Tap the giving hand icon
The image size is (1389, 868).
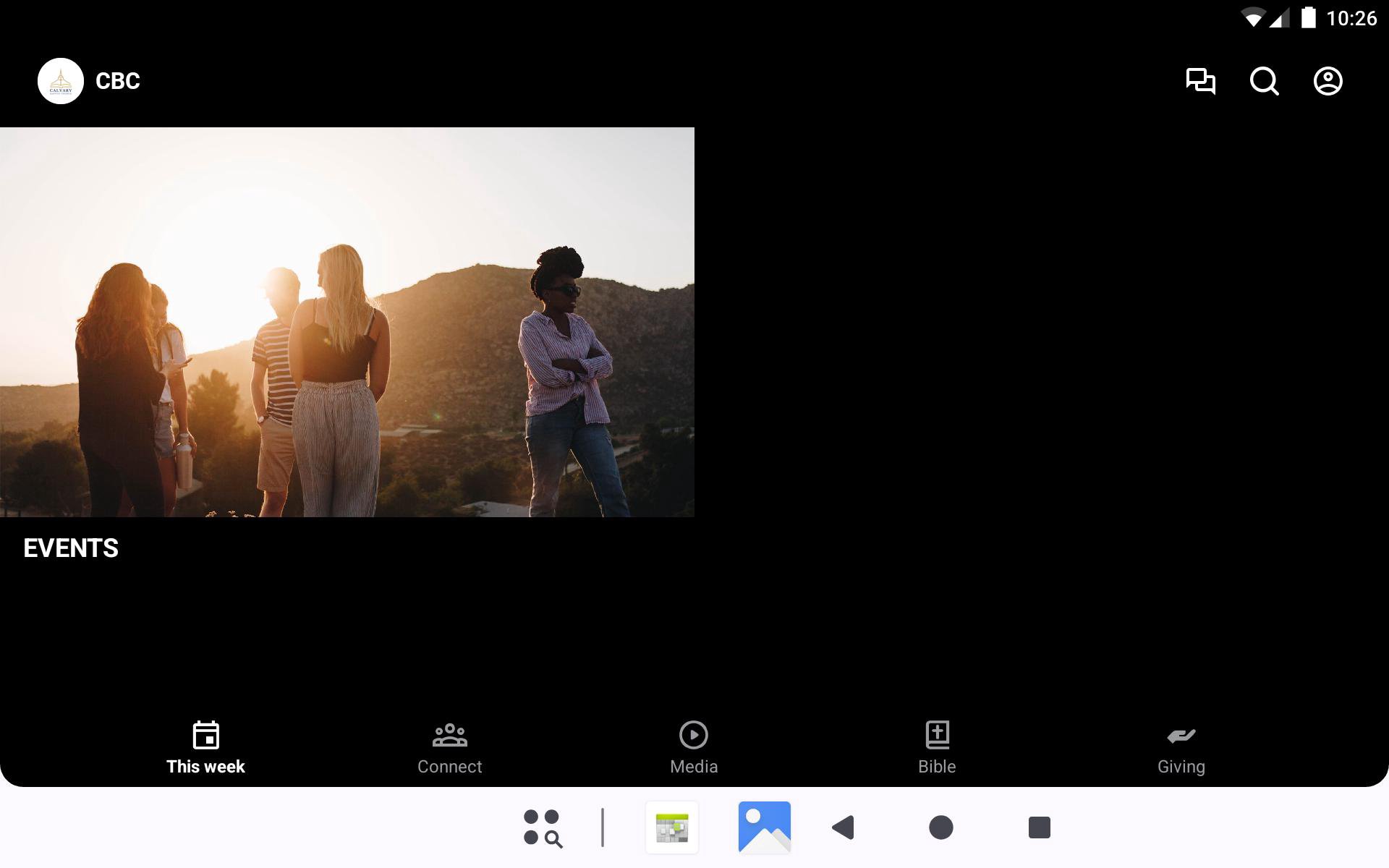click(1181, 736)
